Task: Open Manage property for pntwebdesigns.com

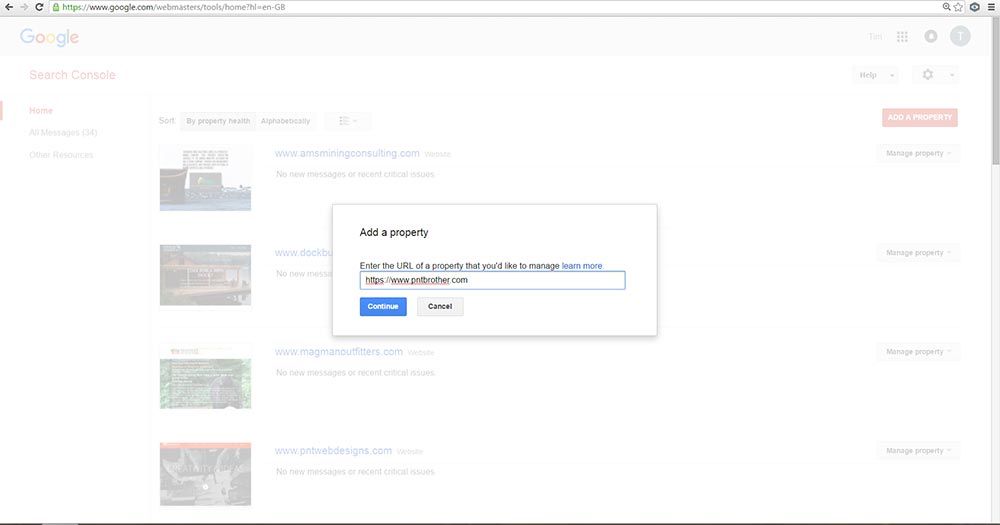Action: pos(918,450)
